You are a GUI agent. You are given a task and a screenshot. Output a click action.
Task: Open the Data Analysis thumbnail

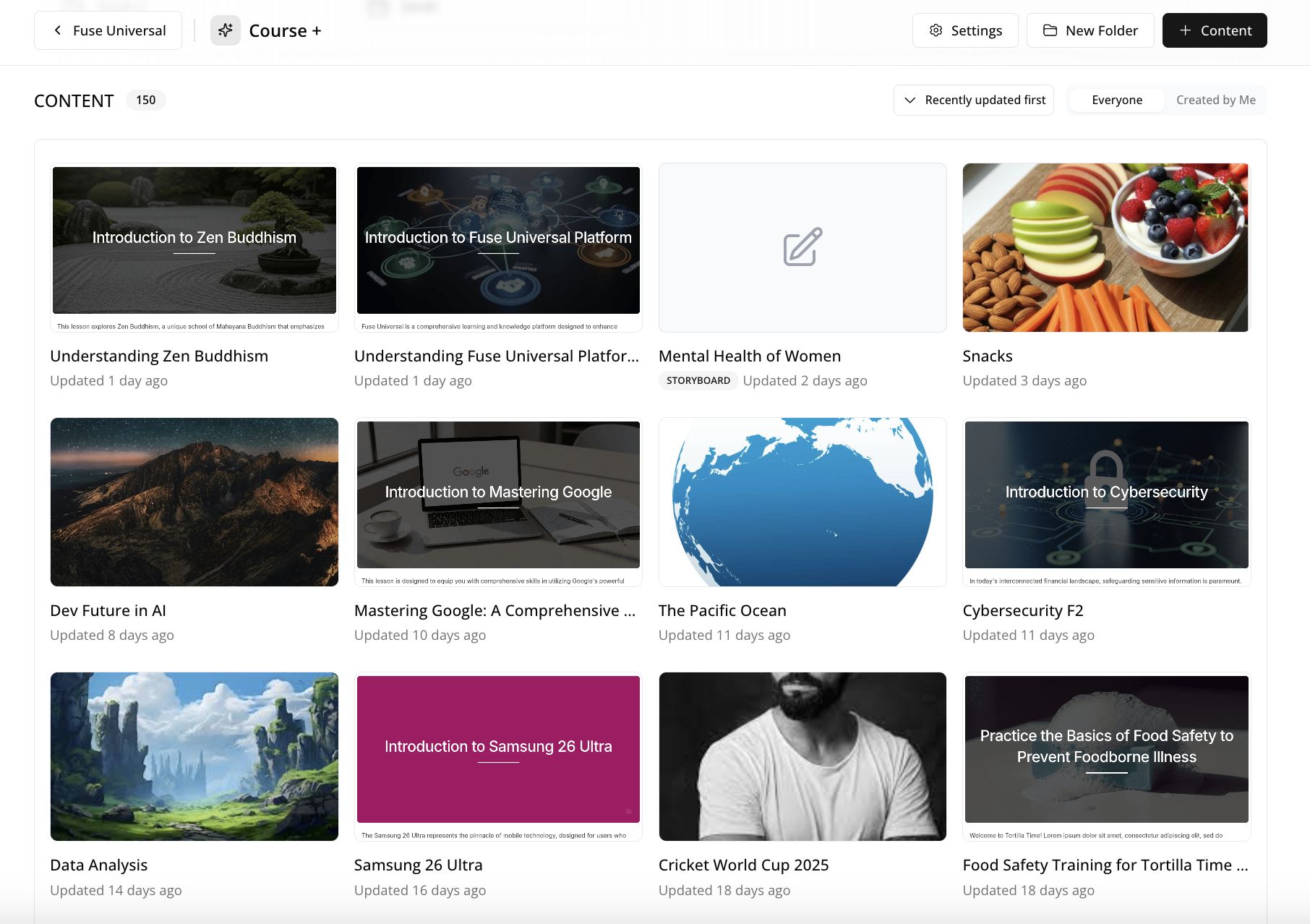pos(194,756)
